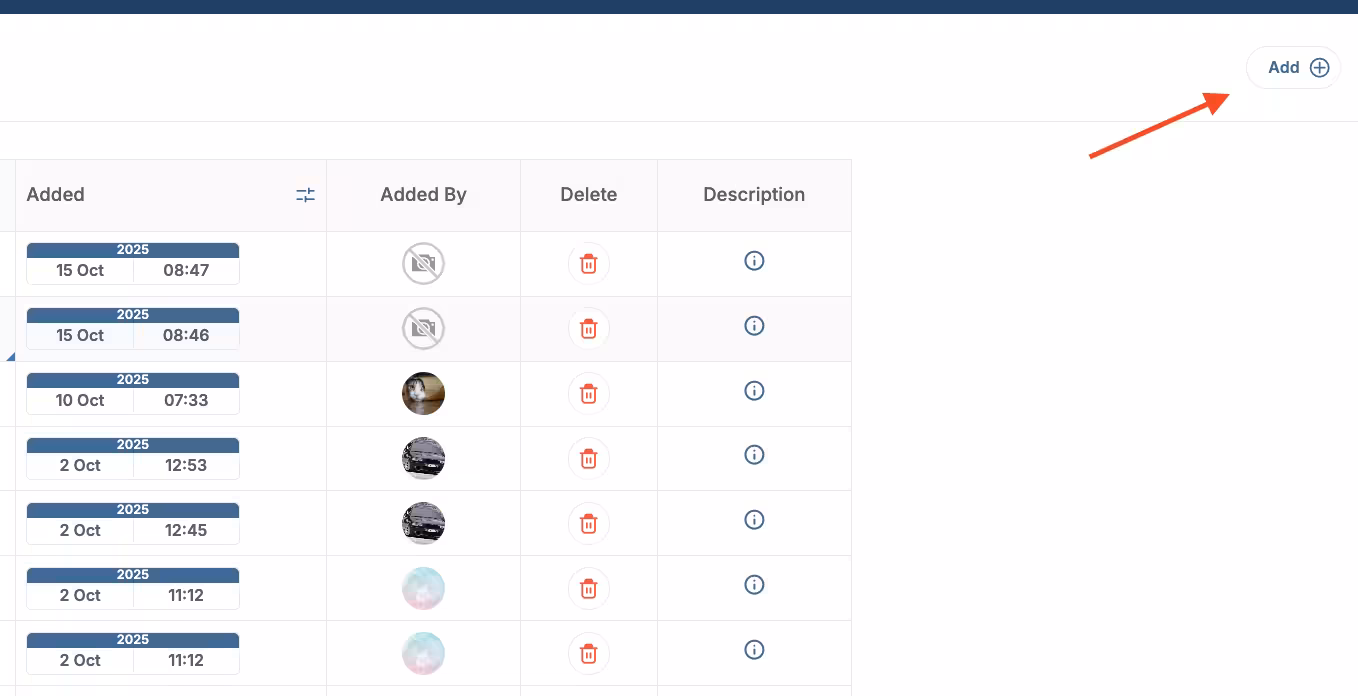Viewport: 1358px width, 696px height.
Task: Select the 15 Oct 08:46 date badge
Action: (x=133, y=329)
